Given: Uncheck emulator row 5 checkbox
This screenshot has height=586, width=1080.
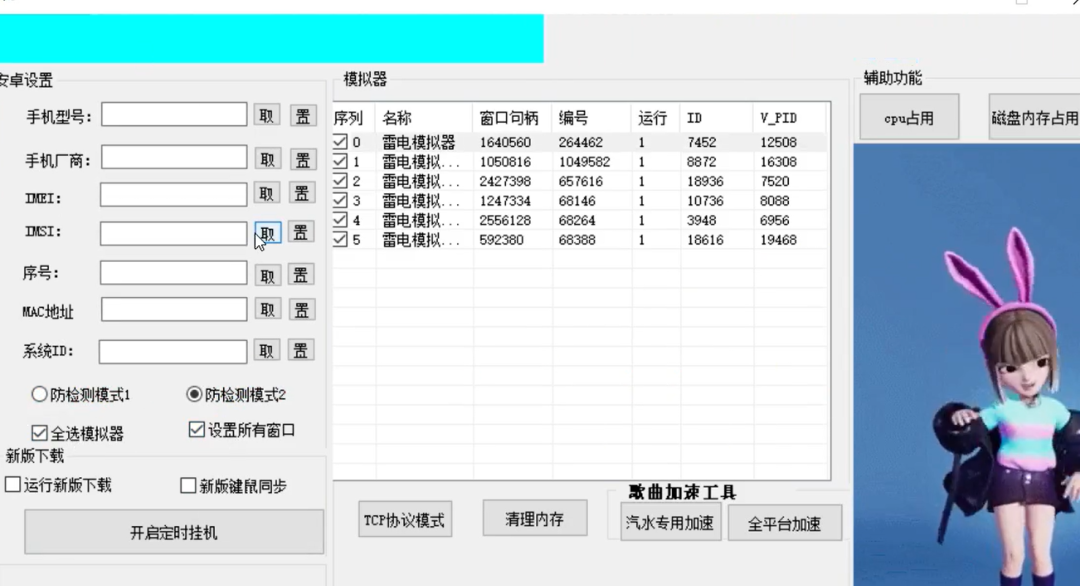Looking at the screenshot, I should click(340, 240).
